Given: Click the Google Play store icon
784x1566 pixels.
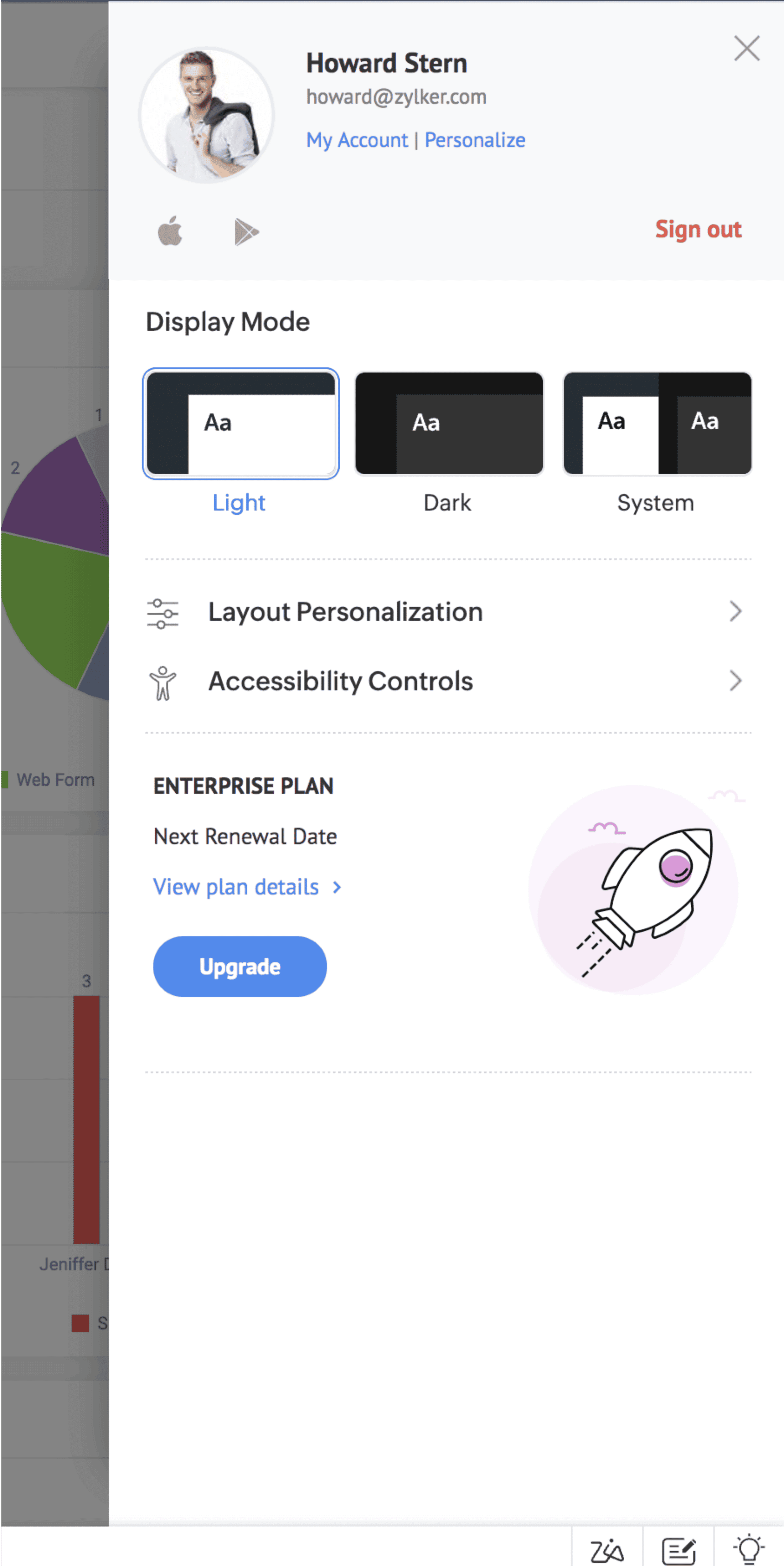Looking at the screenshot, I should [246, 232].
